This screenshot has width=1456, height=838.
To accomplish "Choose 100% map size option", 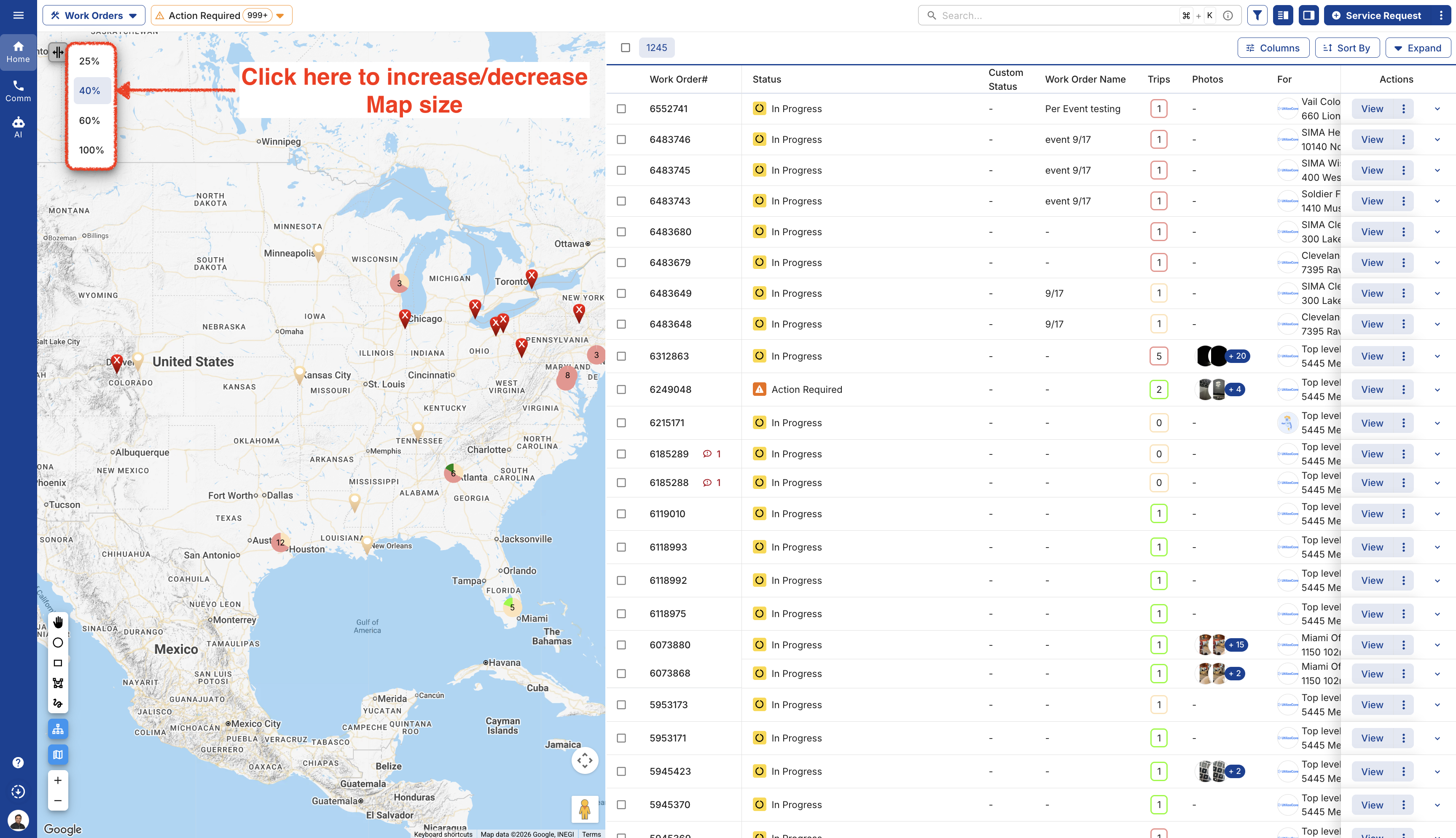I will [91, 150].
